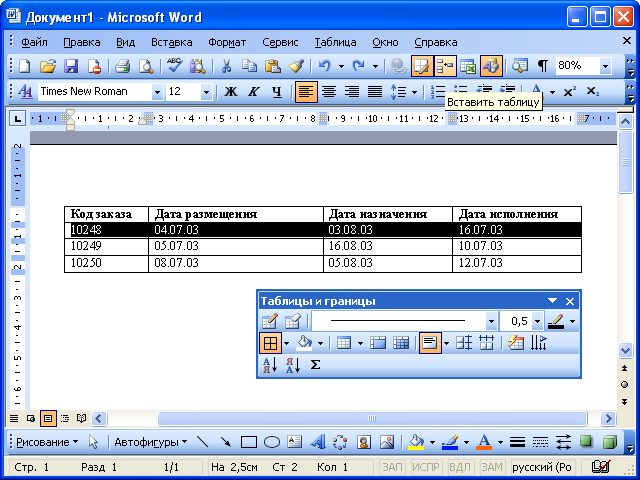
Task: Open line weight 0,5 dropdown
Action: tap(538, 322)
